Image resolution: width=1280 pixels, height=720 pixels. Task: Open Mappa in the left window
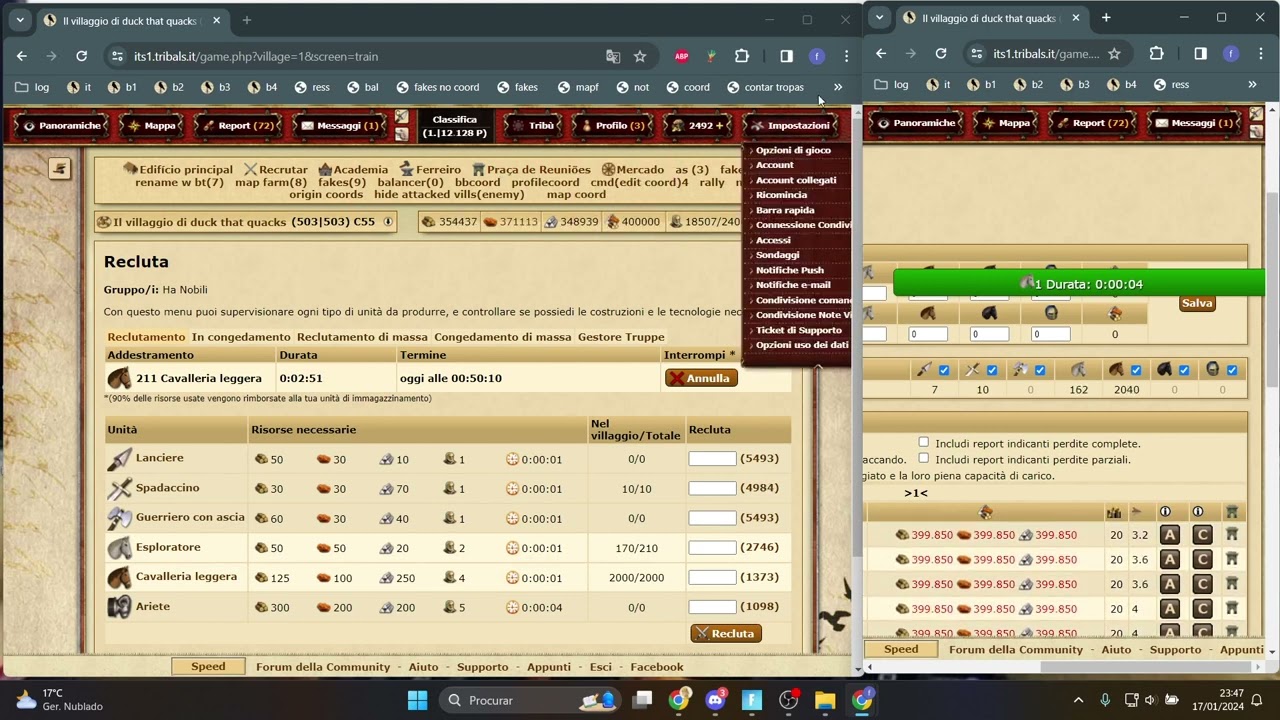pos(152,125)
